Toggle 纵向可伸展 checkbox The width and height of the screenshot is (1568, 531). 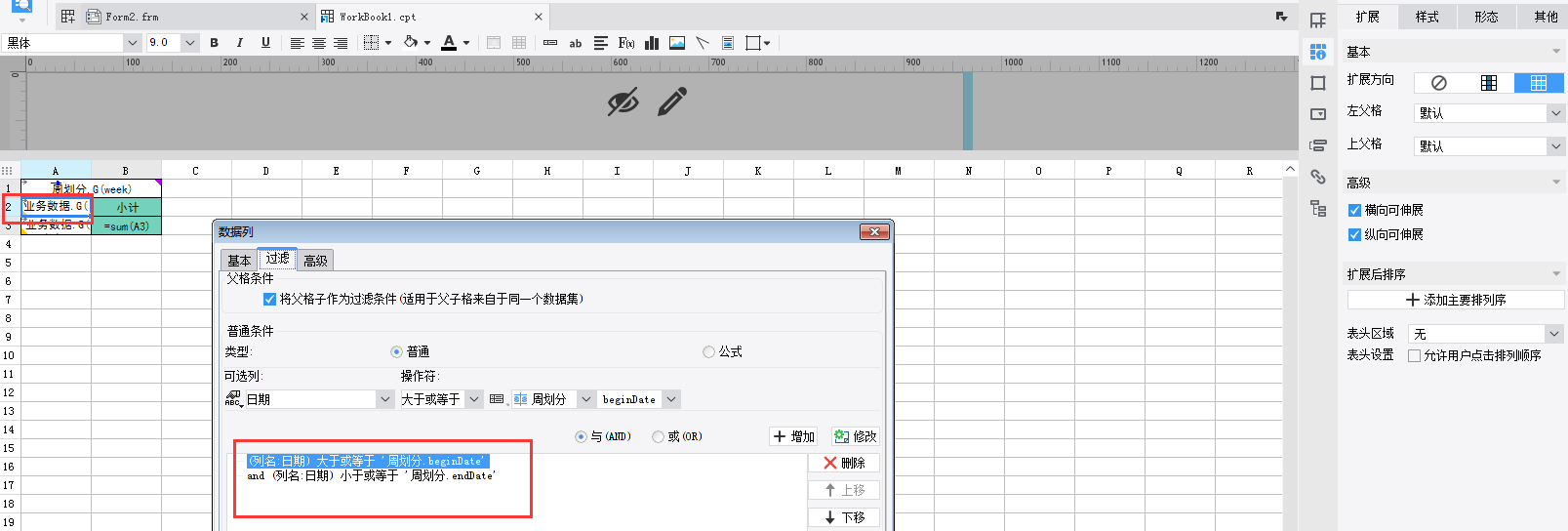pos(1354,235)
